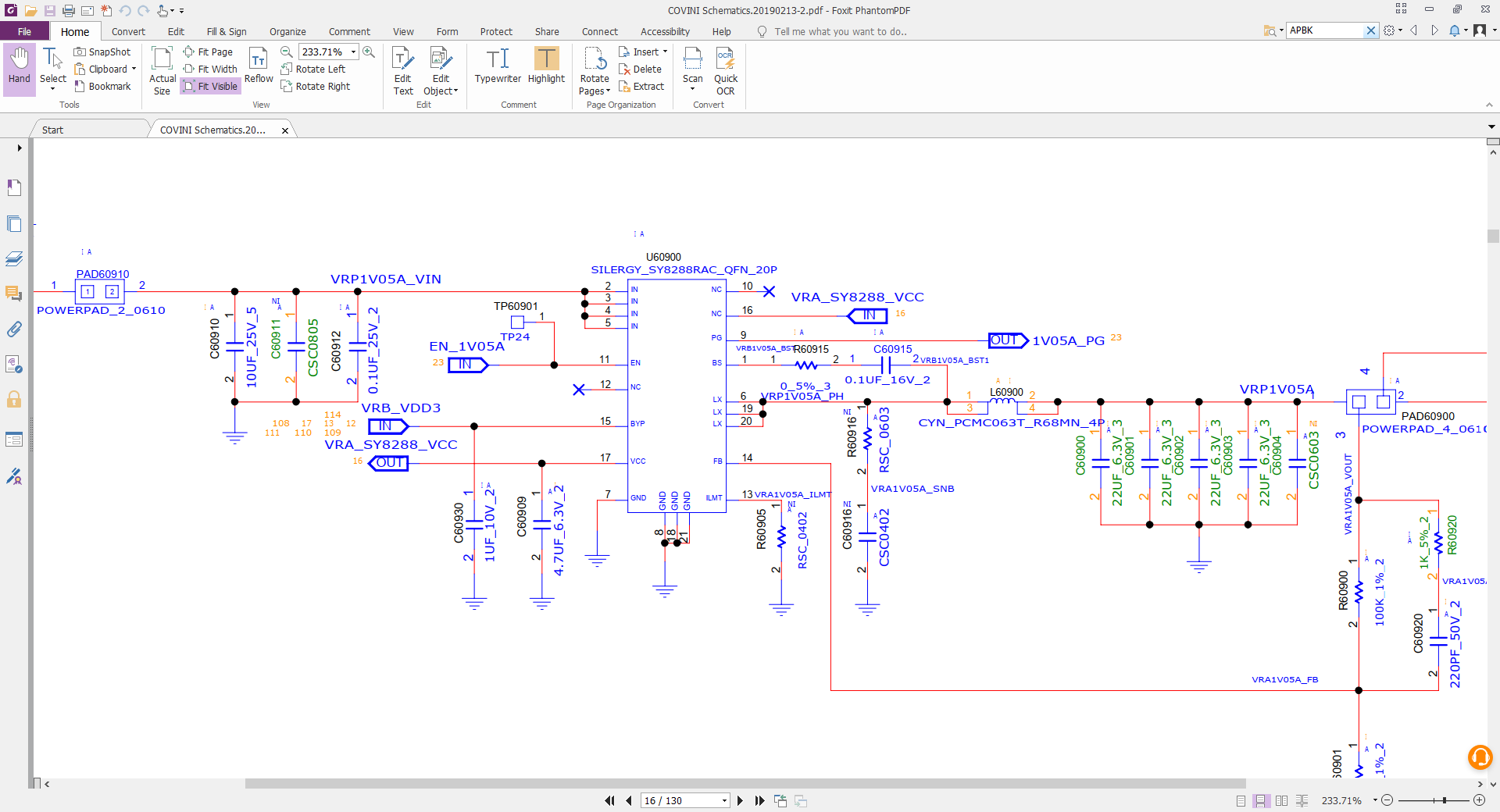Open Reflow view
The image size is (1500, 812).
pos(259,66)
